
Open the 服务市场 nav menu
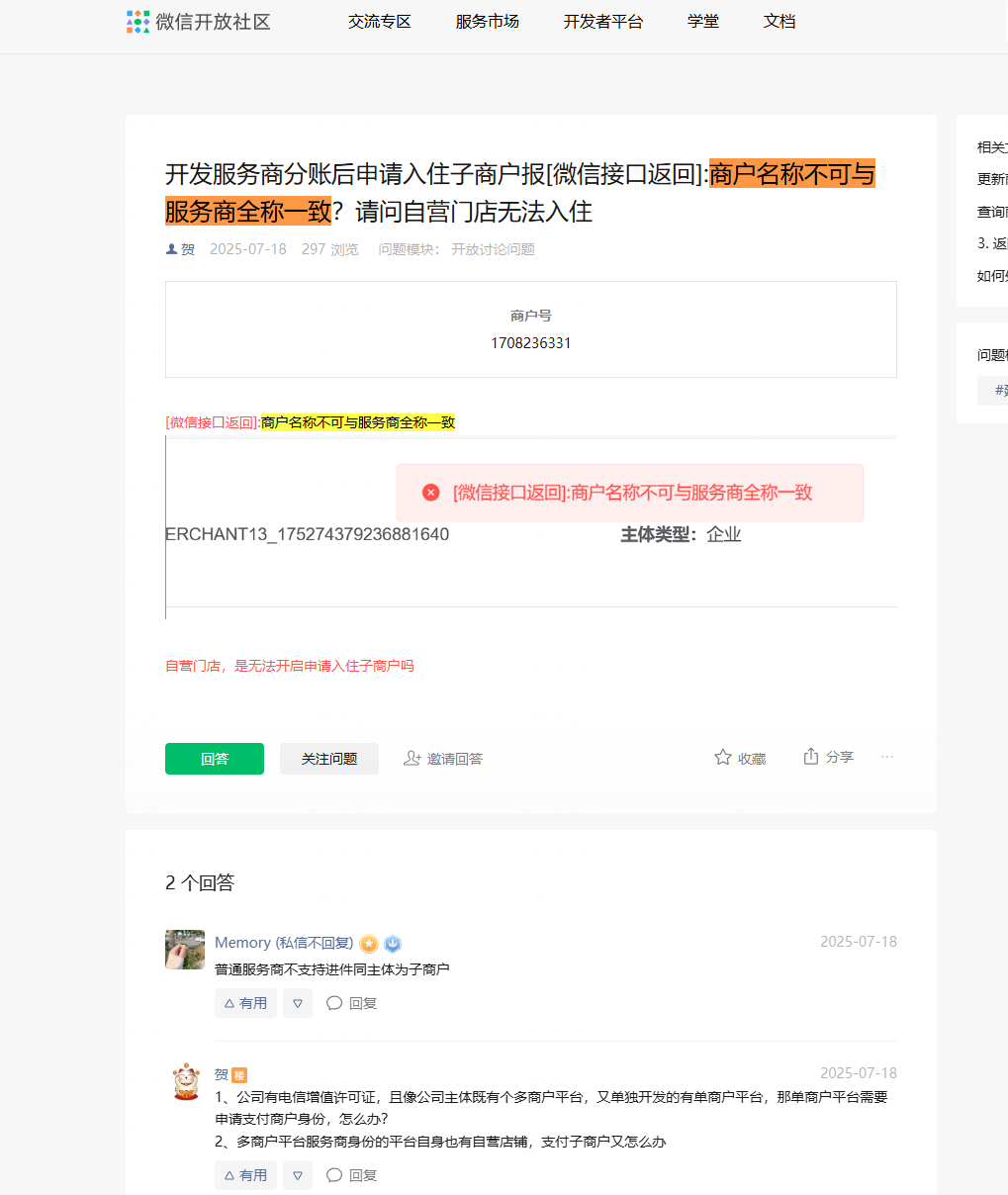[488, 22]
